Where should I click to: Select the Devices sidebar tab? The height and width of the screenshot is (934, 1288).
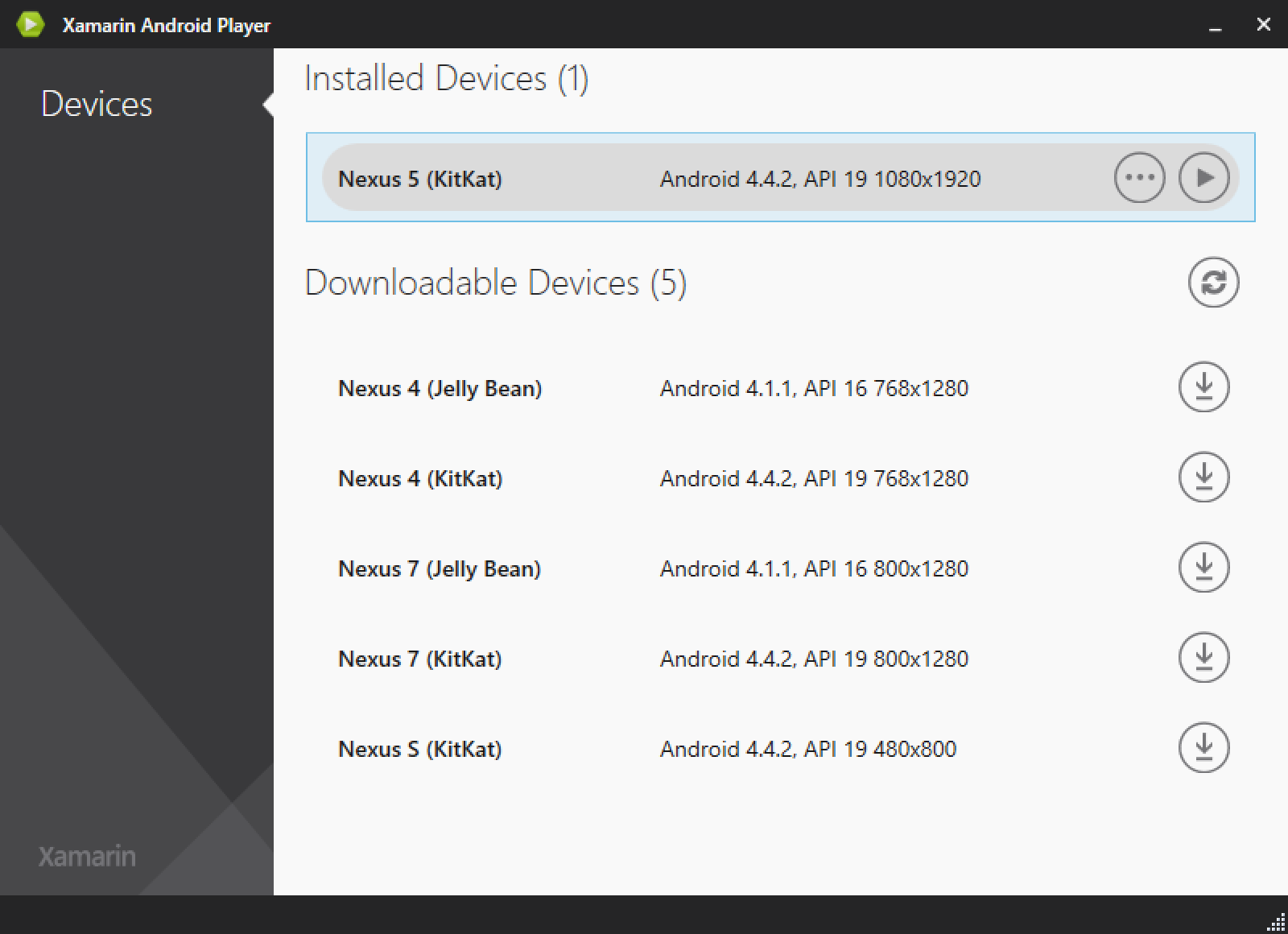[x=97, y=105]
